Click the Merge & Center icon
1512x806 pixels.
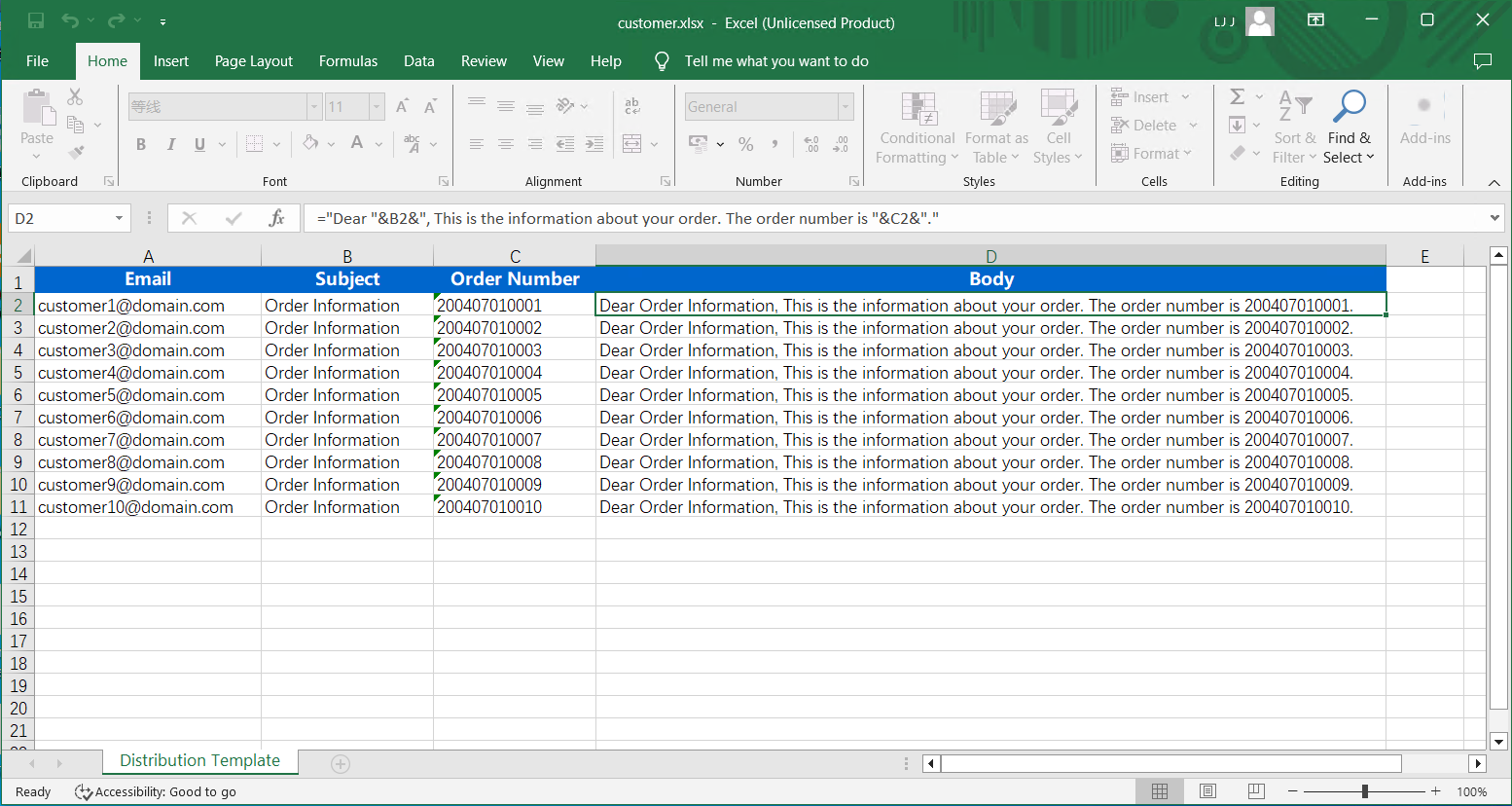pyautogui.click(x=632, y=144)
